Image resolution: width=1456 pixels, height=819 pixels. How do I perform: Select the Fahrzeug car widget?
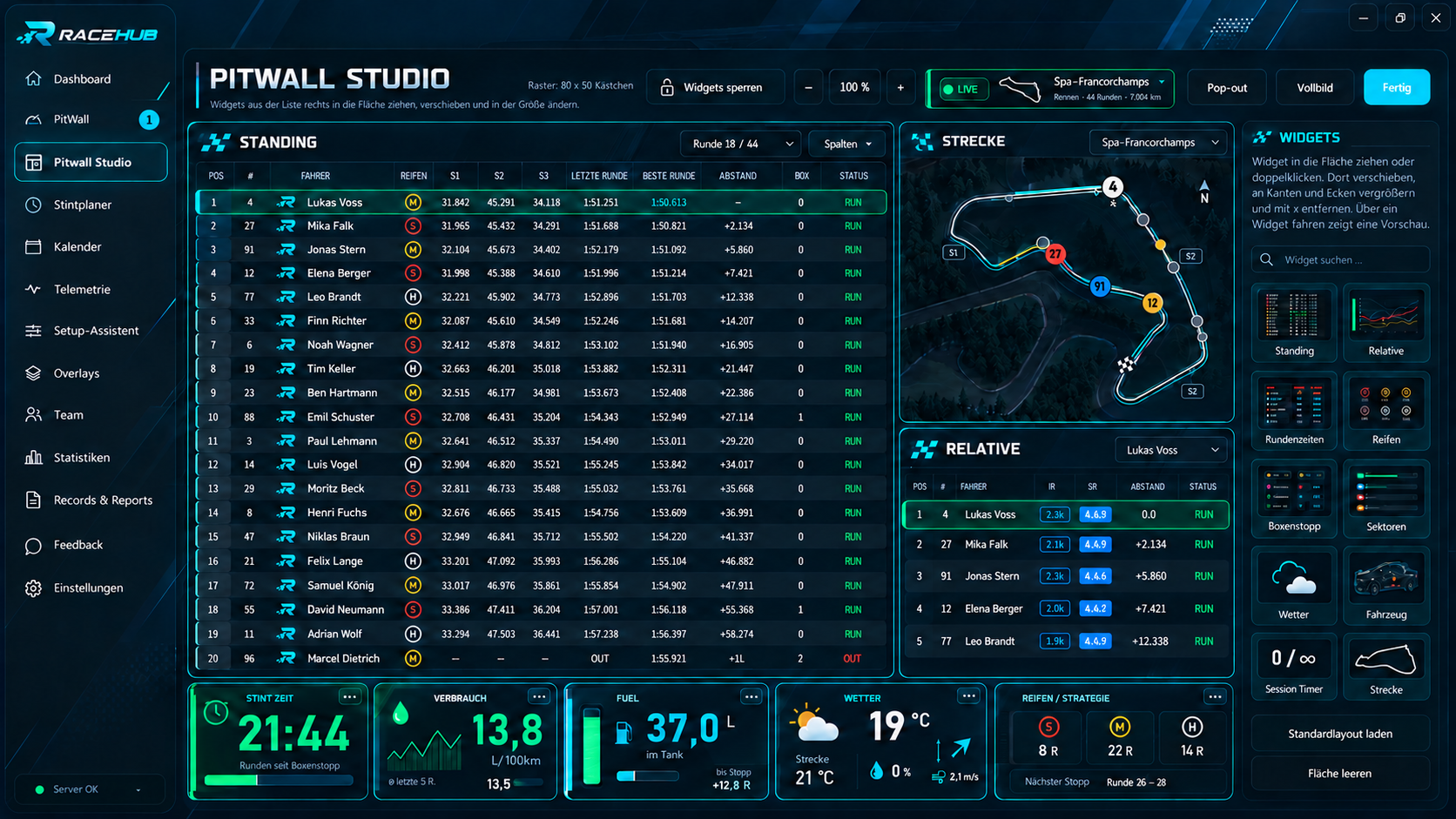coord(1385,586)
